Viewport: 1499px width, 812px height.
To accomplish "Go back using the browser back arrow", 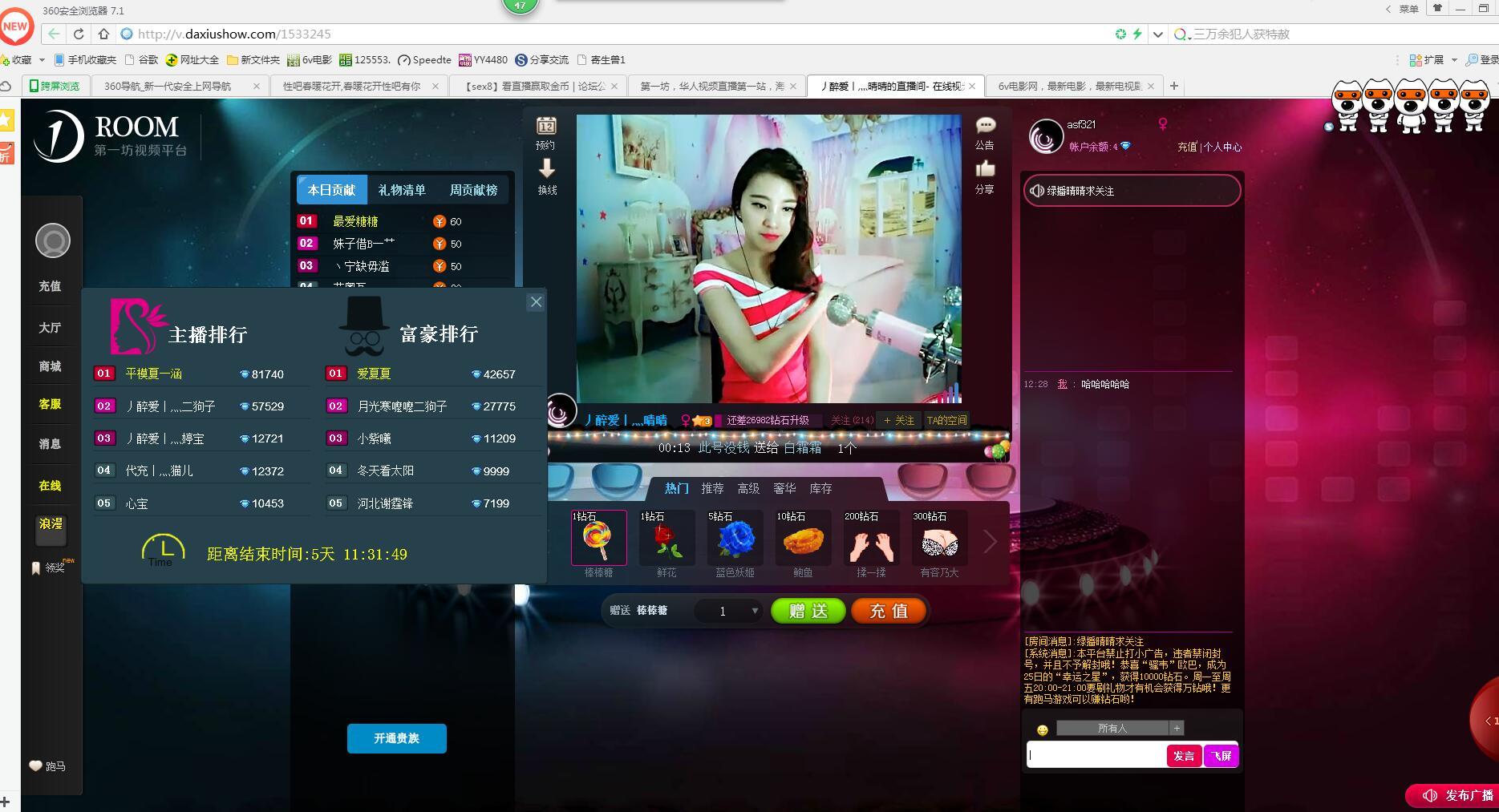I will pyautogui.click(x=54, y=34).
